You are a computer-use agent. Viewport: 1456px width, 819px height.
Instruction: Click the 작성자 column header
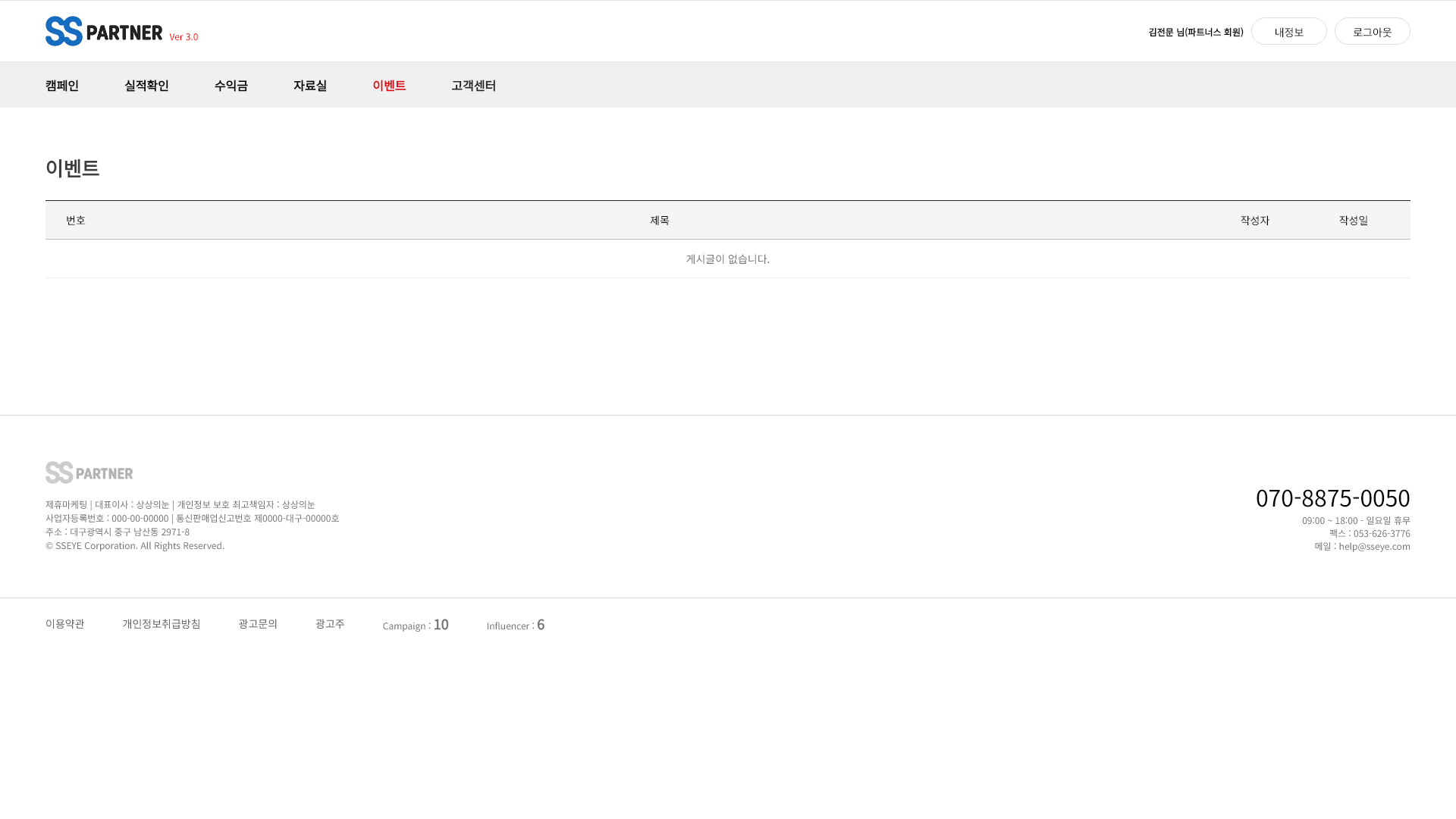point(1255,220)
